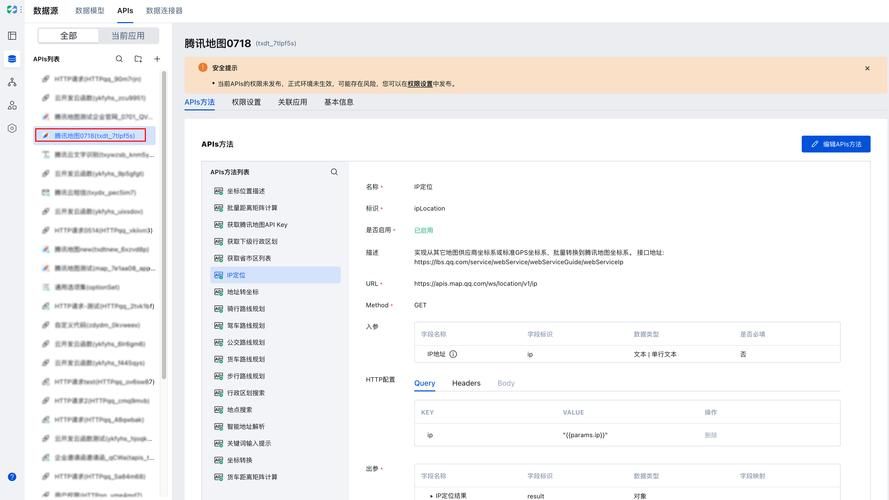Open the settings hexagon icon in sidebar
This screenshot has width=889, height=500.
(12, 129)
